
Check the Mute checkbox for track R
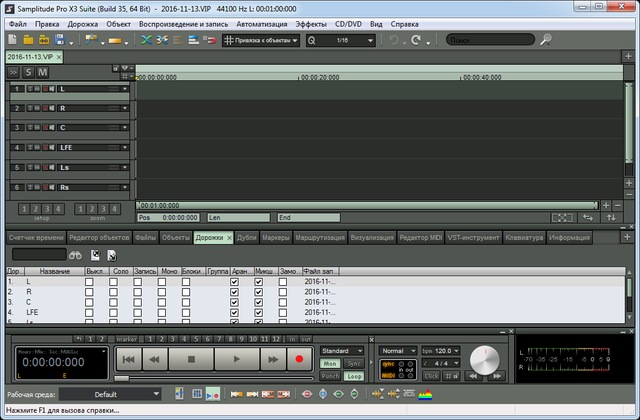[89, 292]
